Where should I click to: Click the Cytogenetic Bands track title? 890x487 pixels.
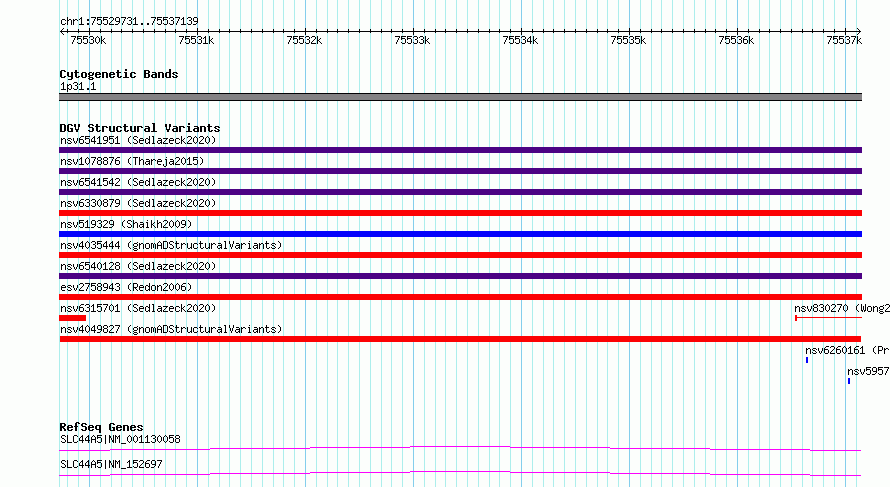pos(119,74)
